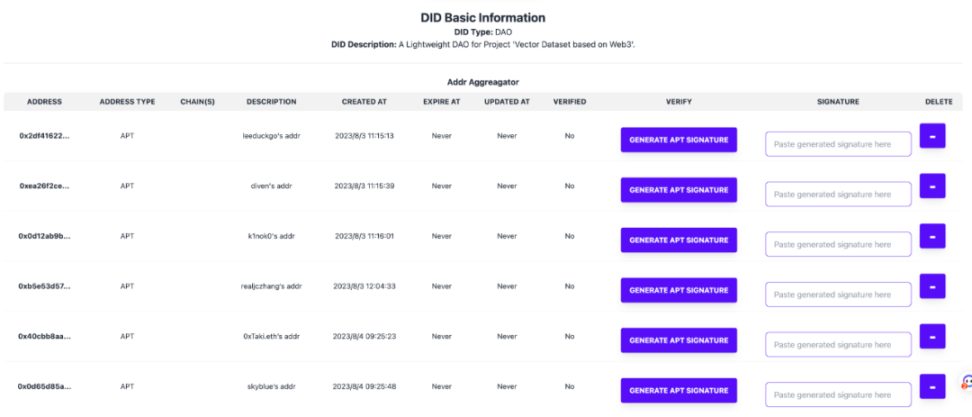Focus signature input for realjczhang's addr
972x417 pixels.
click(838, 294)
